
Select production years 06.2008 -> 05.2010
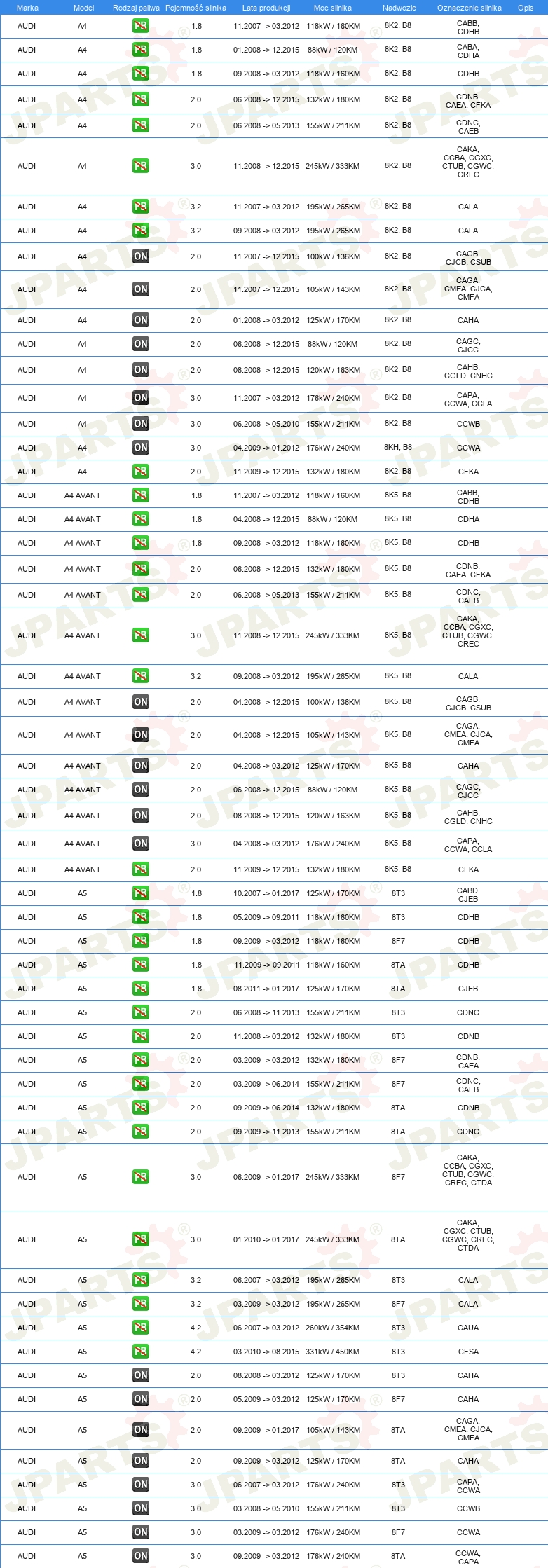click(x=266, y=424)
